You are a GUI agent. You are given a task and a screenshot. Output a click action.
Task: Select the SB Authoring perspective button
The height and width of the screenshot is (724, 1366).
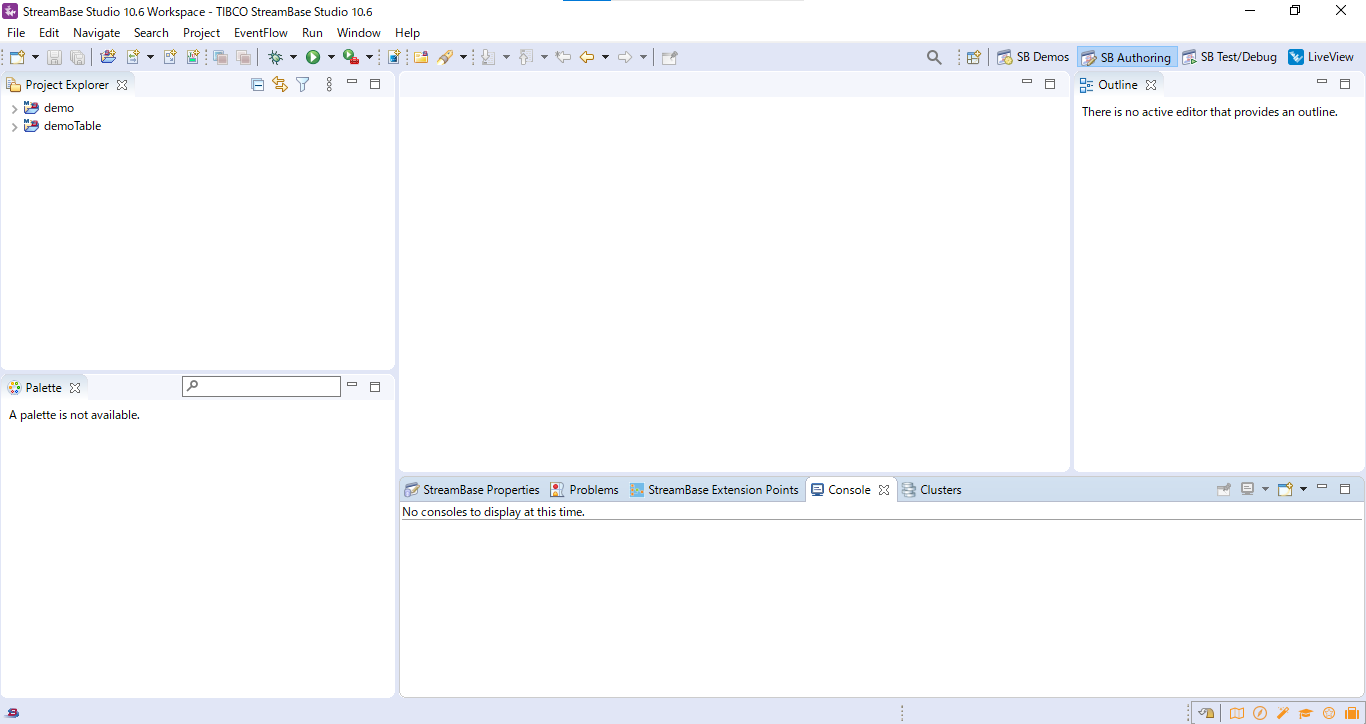click(1126, 57)
